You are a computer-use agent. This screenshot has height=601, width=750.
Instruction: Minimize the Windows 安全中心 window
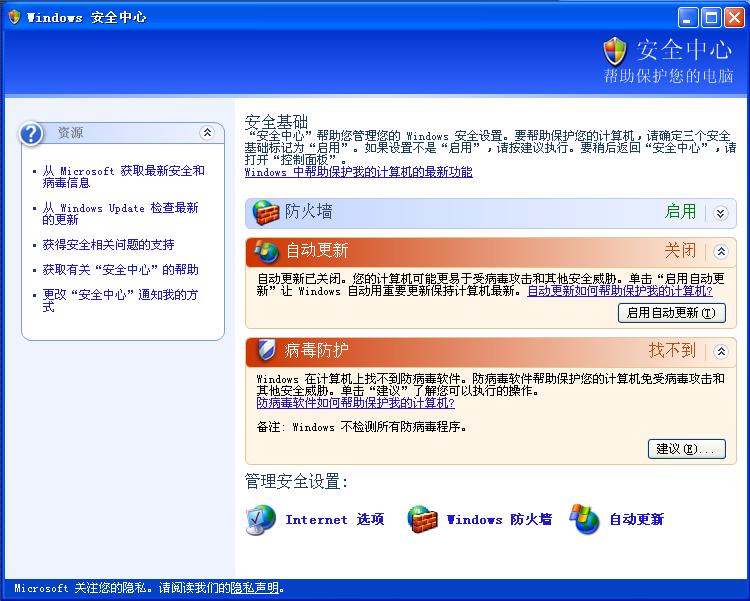click(x=688, y=18)
